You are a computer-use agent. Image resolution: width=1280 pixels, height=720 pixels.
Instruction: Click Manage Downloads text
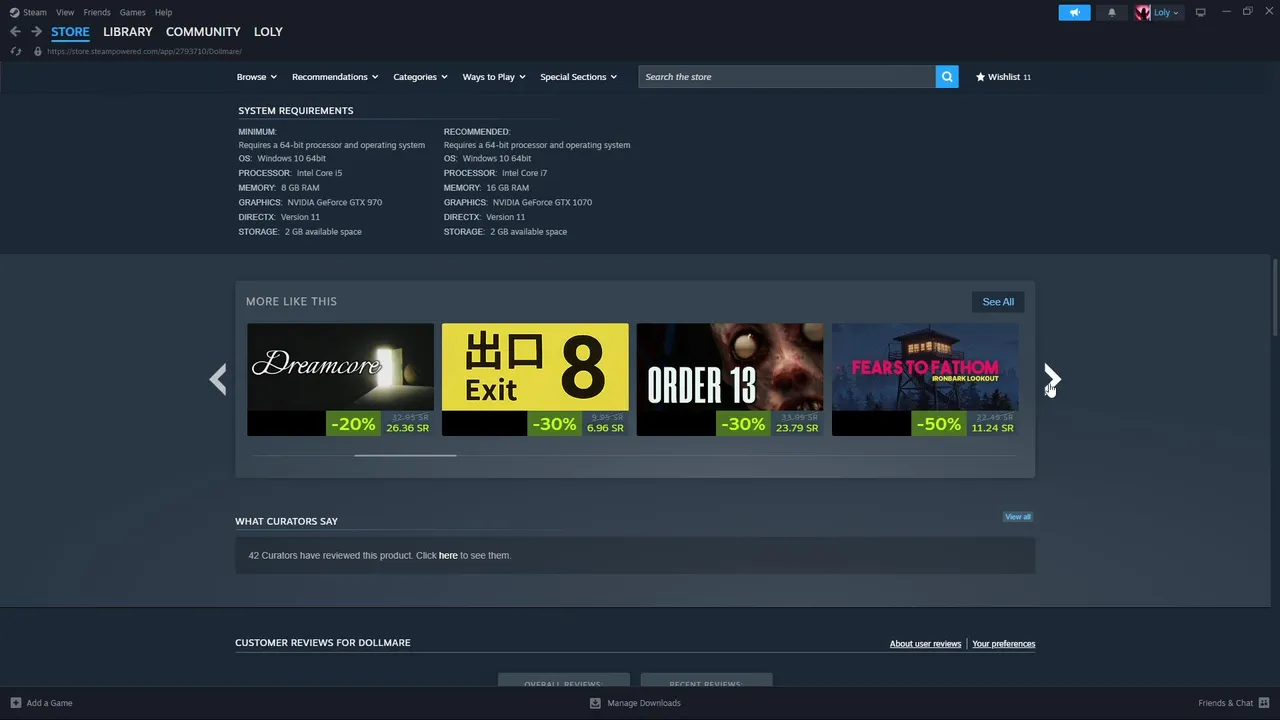tap(644, 703)
